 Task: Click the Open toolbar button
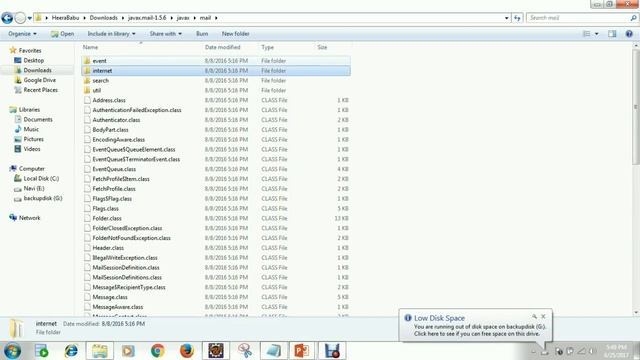pyautogui.click(x=62, y=34)
